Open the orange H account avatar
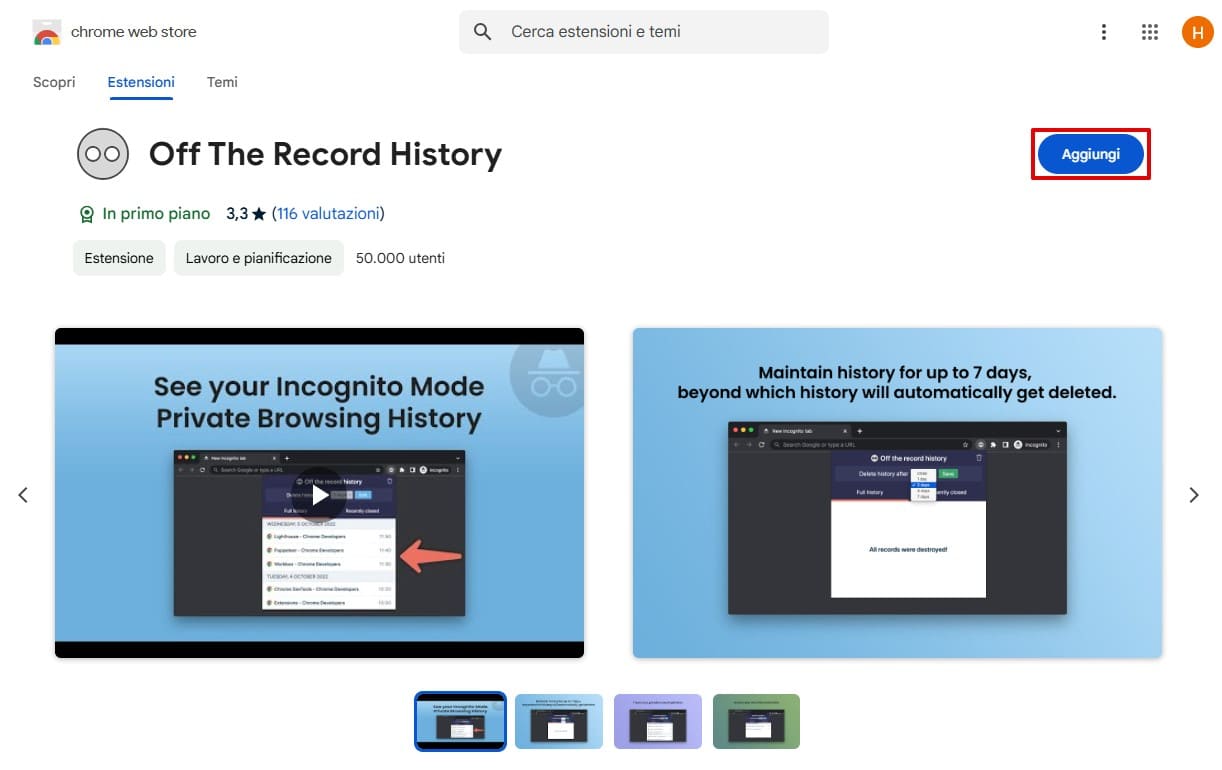Image resolution: width=1222 pixels, height=770 pixels. pyautogui.click(x=1197, y=32)
